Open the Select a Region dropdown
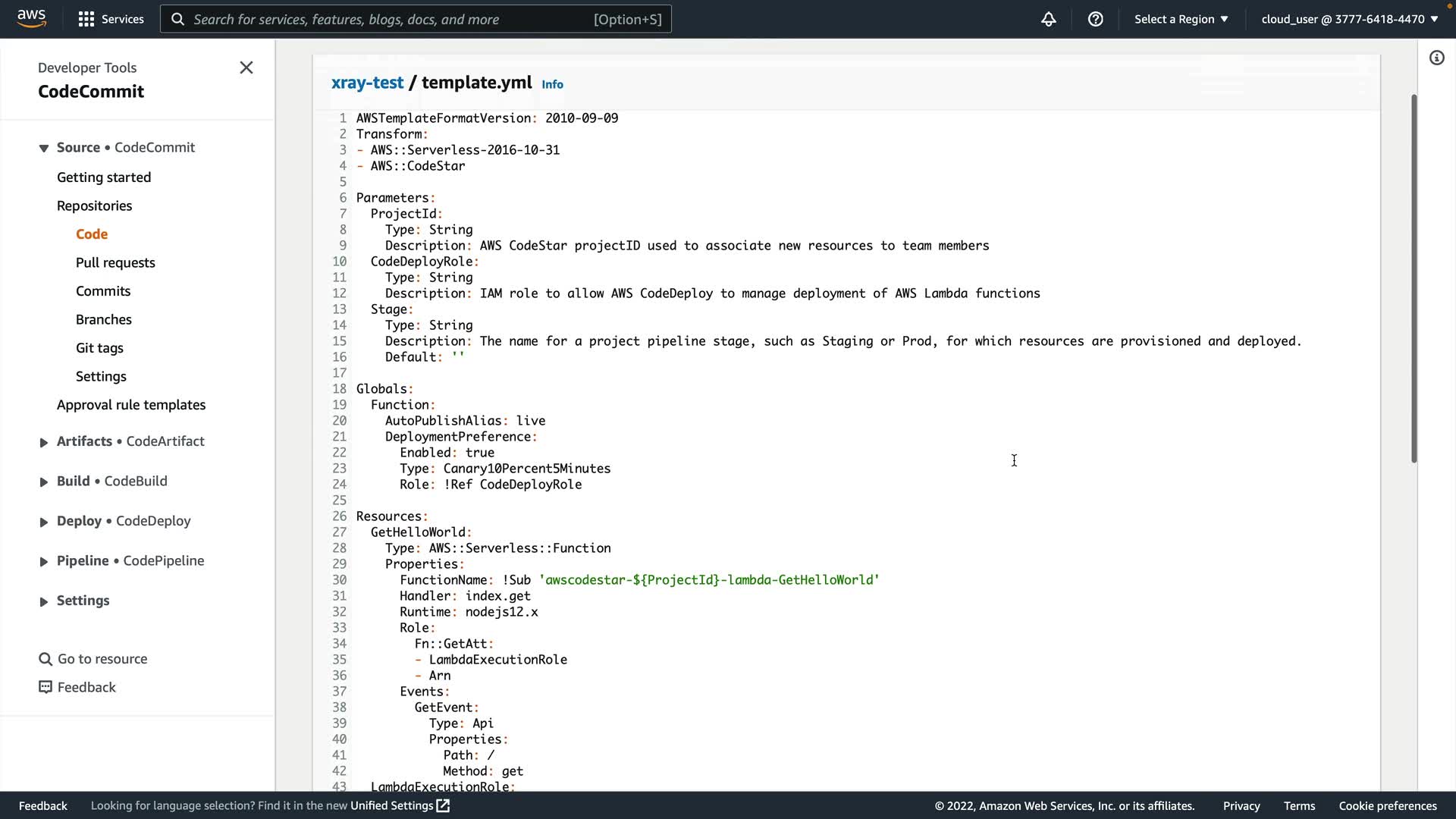Image resolution: width=1456 pixels, height=819 pixels. coord(1181,19)
